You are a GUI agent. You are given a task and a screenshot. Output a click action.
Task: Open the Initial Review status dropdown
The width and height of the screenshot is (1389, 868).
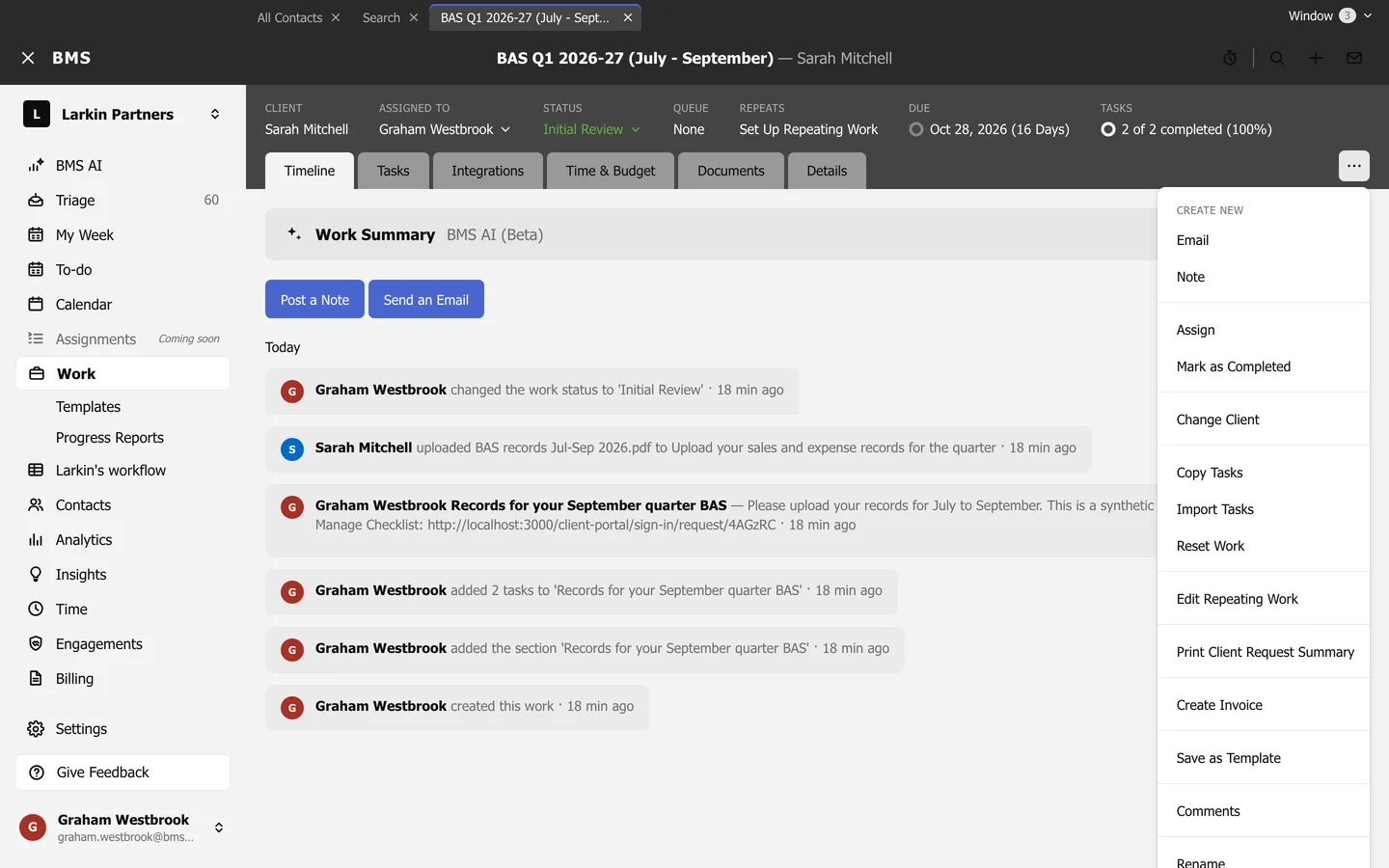click(591, 129)
